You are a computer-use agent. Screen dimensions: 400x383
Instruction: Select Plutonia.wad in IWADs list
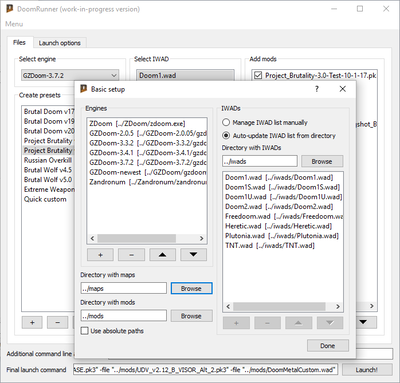pyautogui.click(x=283, y=236)
